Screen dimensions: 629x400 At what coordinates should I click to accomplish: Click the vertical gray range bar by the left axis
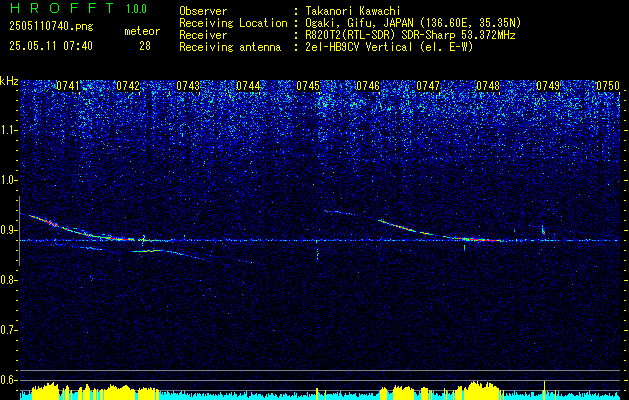click(x=19, y=231)
